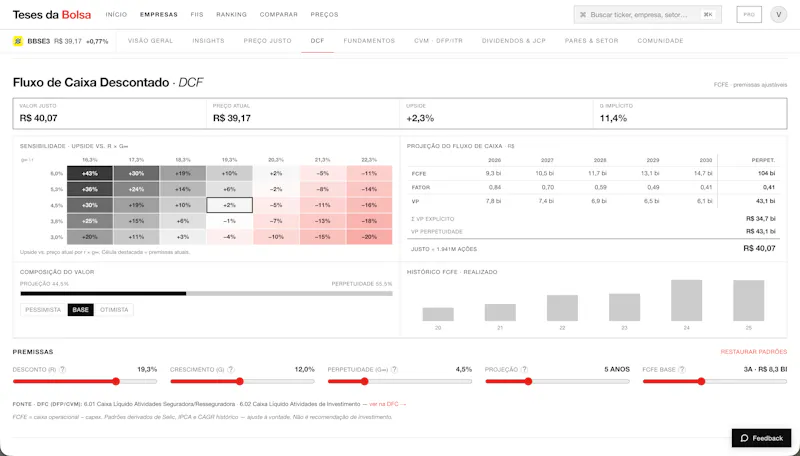The height and width of the screenshot is (456, 800).
Task: Click the composition do valor progress bar
Action: pyautogui.click(x=206, y=293)
